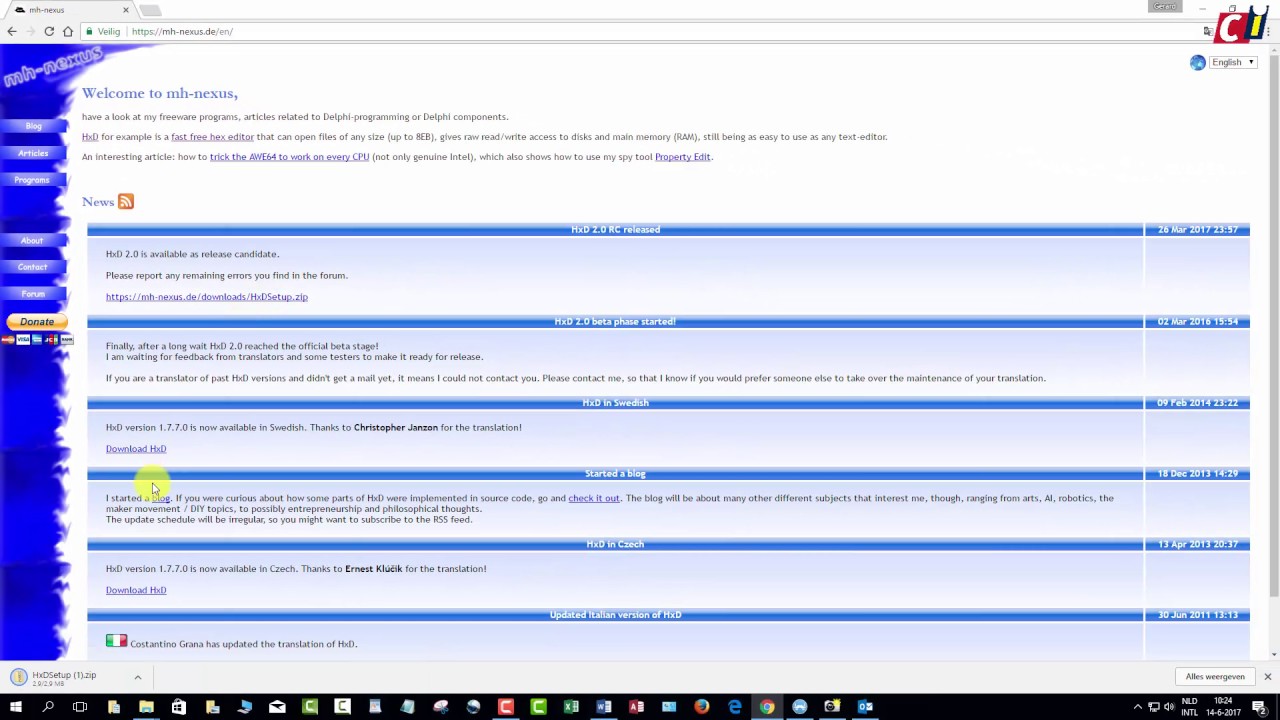Click the NLD INTL keyboard language indicator
This screenshot has width=1280, height=720.
(x=1190, y=707)
